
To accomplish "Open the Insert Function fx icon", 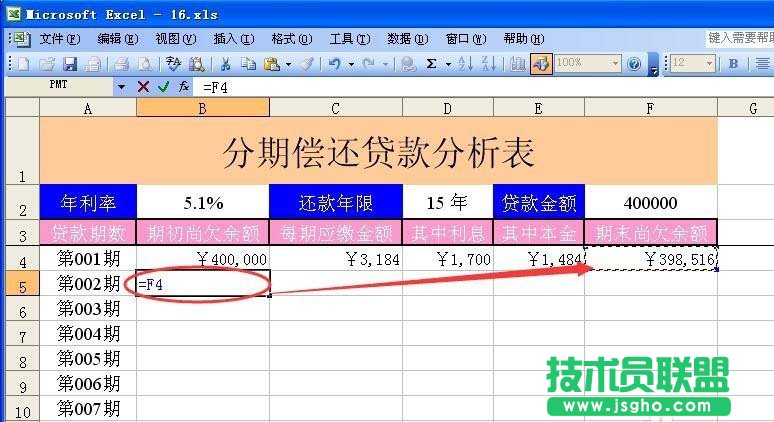I will pyautogui.click(x=184, y=87).
